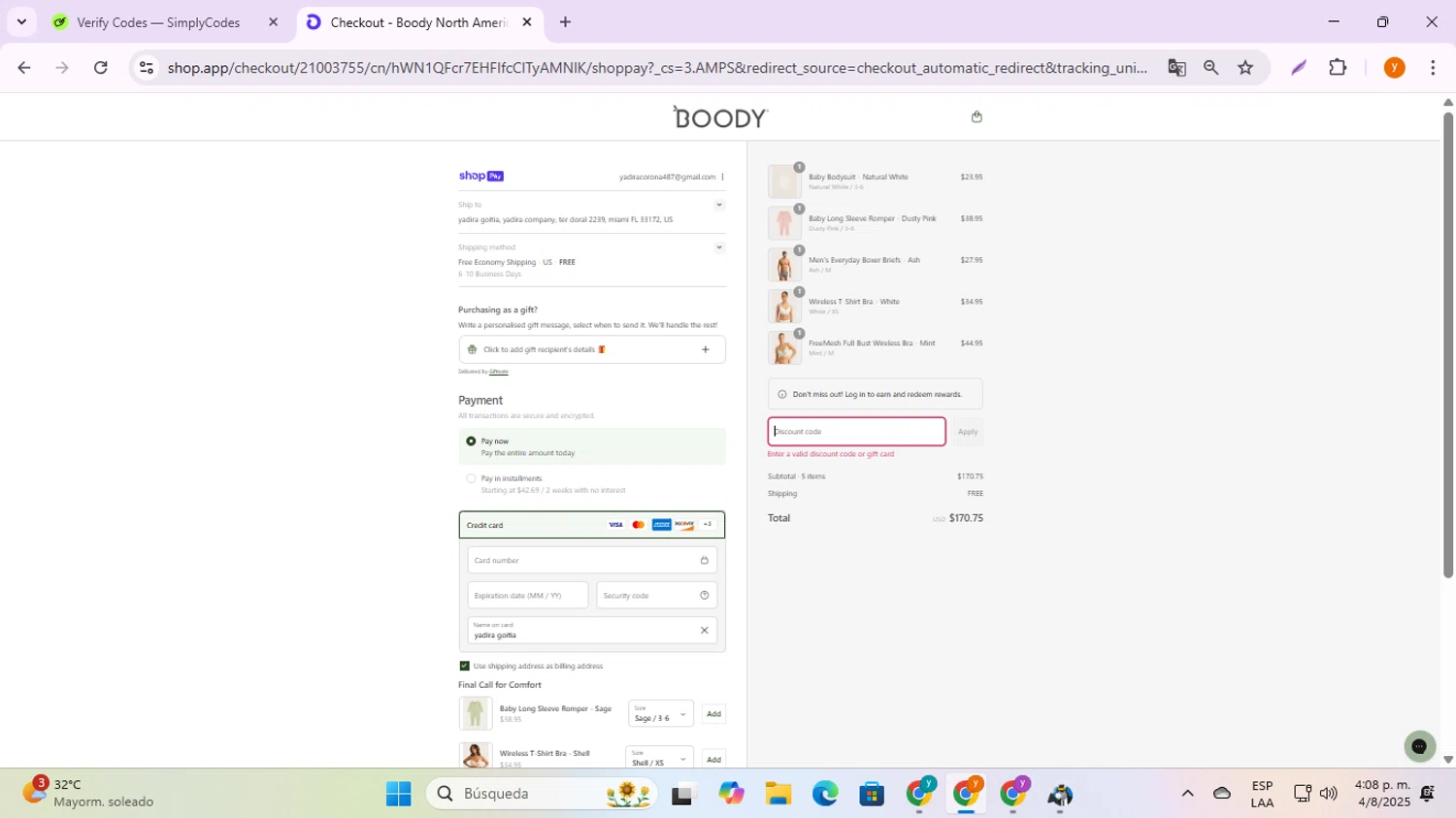Bookmark this page with the star icon
Screen dimensions: 1456x818
click(1245, 67)
